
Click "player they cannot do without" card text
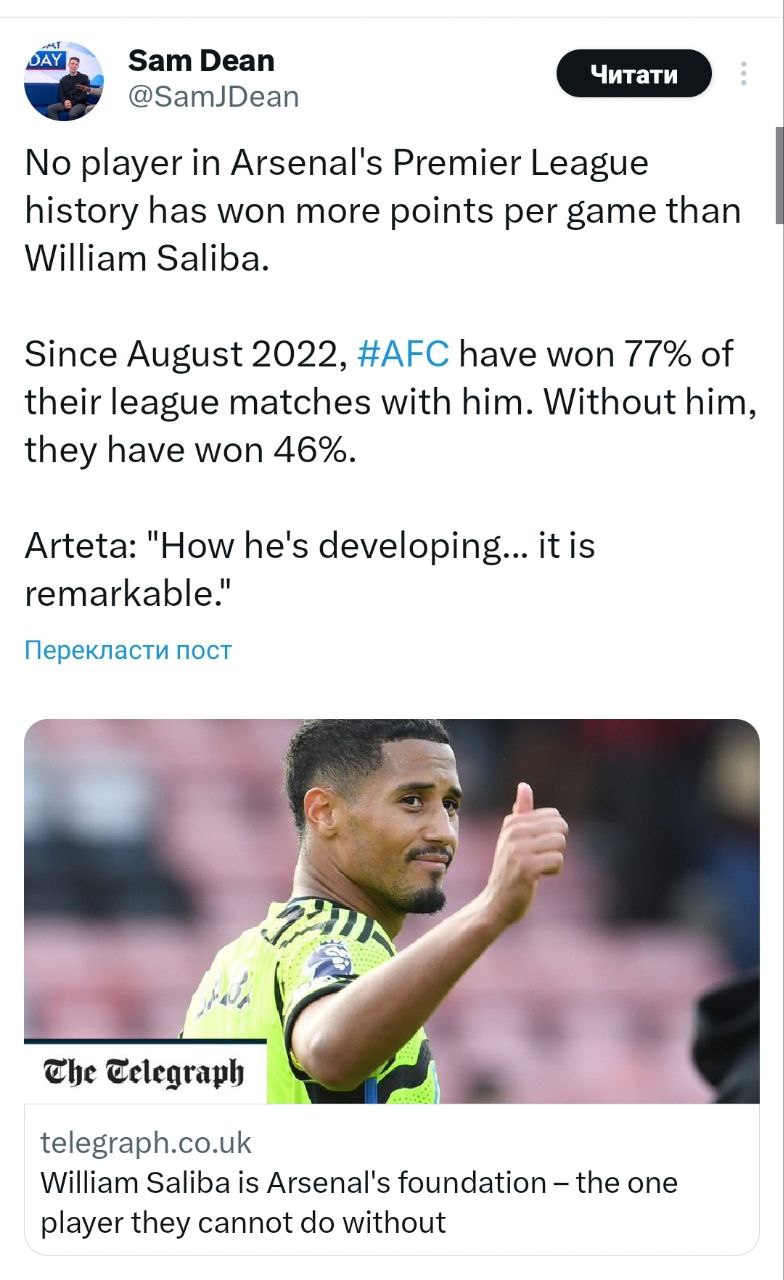(243, 1222)
